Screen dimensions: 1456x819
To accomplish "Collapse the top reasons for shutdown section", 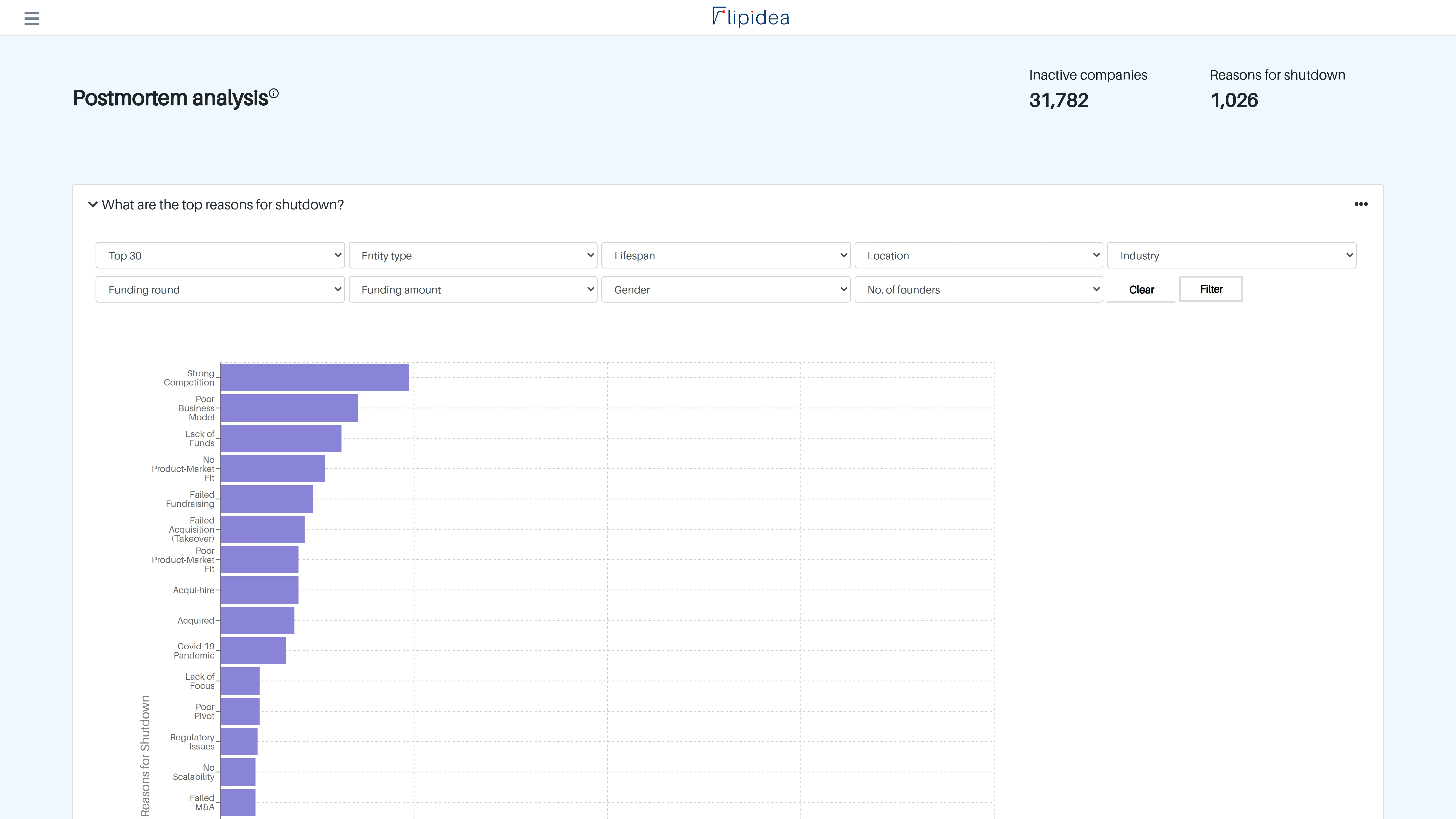I will tap(93, 204).
